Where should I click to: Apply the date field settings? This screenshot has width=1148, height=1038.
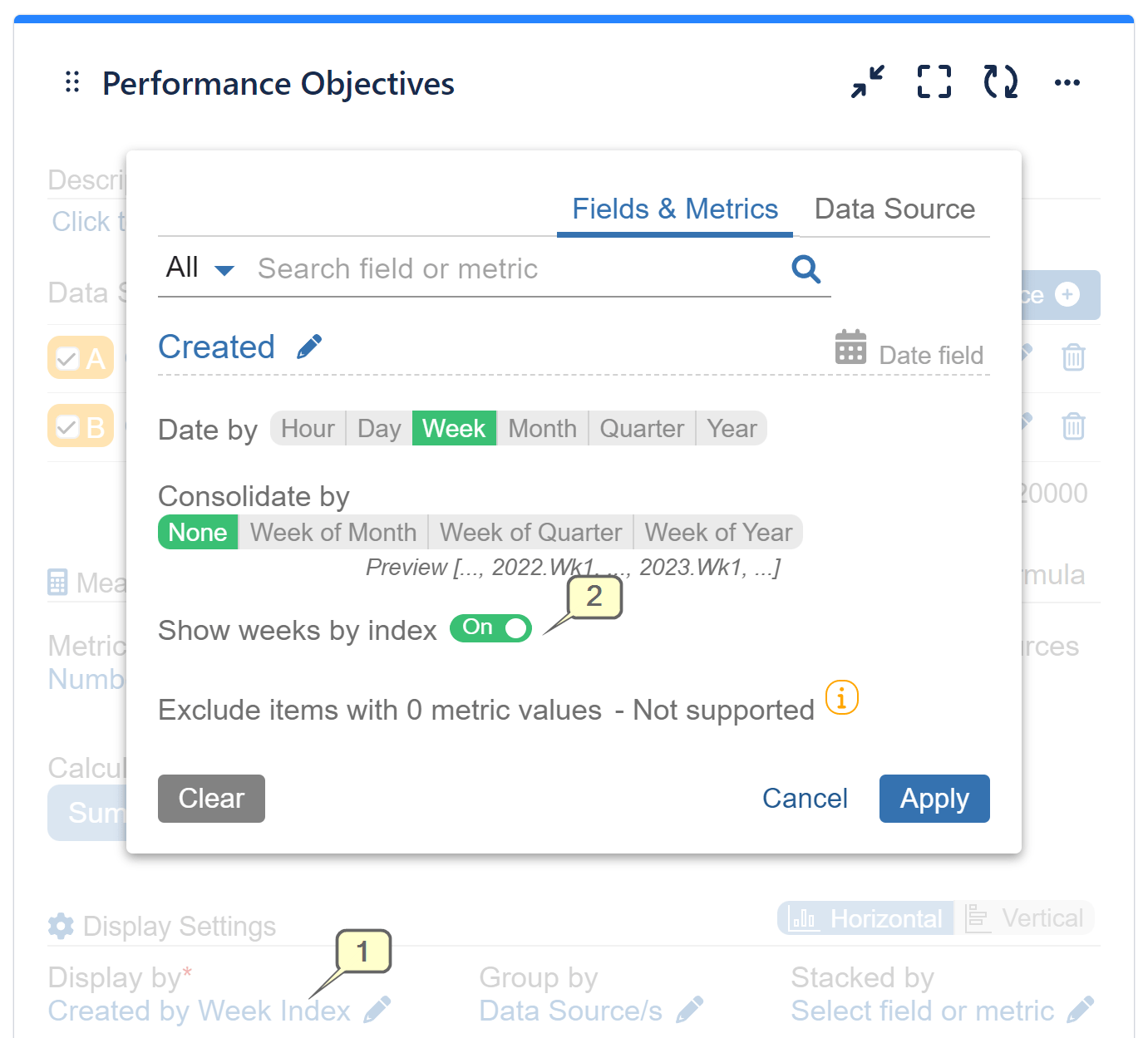(x=934, y=798)
